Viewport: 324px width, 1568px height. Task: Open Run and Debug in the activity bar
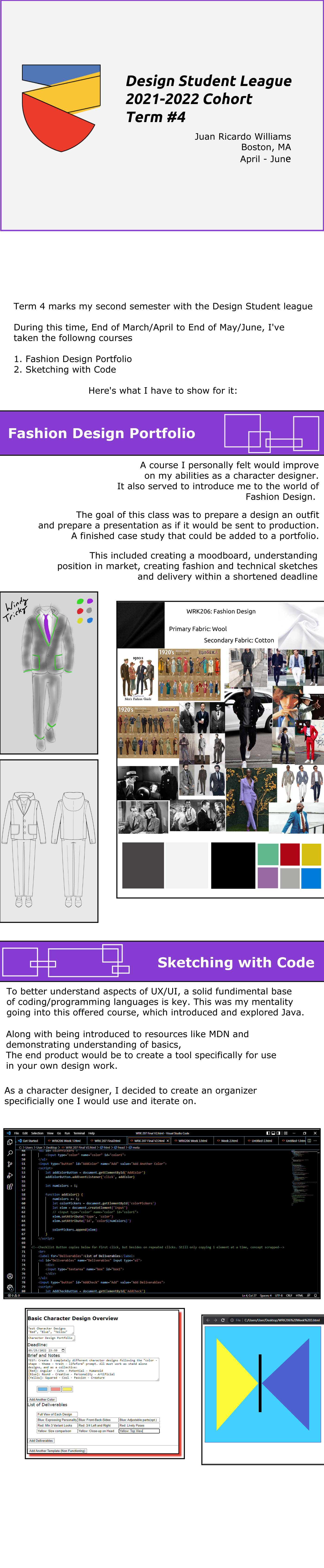pos(10,1175)
